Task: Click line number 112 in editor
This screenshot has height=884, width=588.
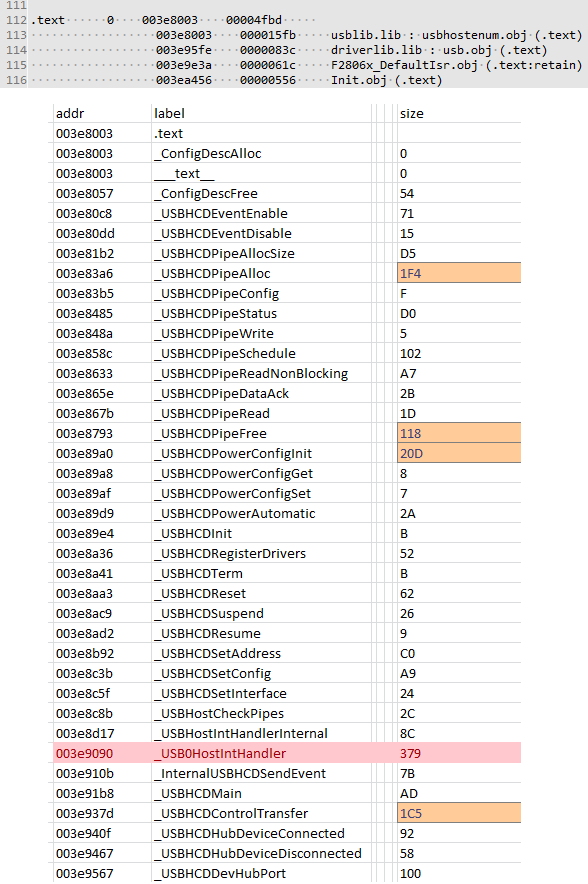Action: coord(16,20)
